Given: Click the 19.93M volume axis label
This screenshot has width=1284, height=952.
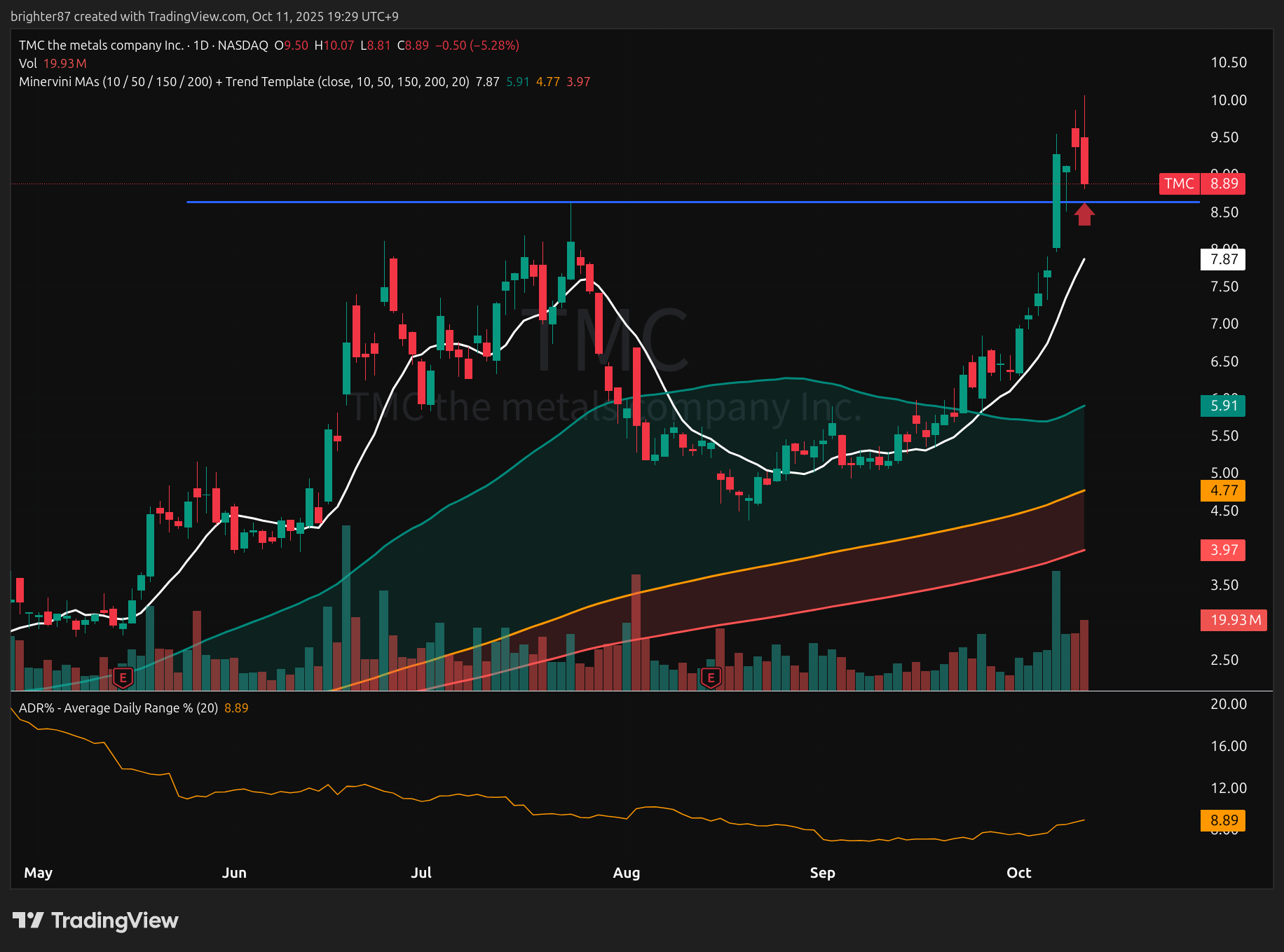Looking at the screenshot, I should pyautogui.click(x=1234, y=620).
